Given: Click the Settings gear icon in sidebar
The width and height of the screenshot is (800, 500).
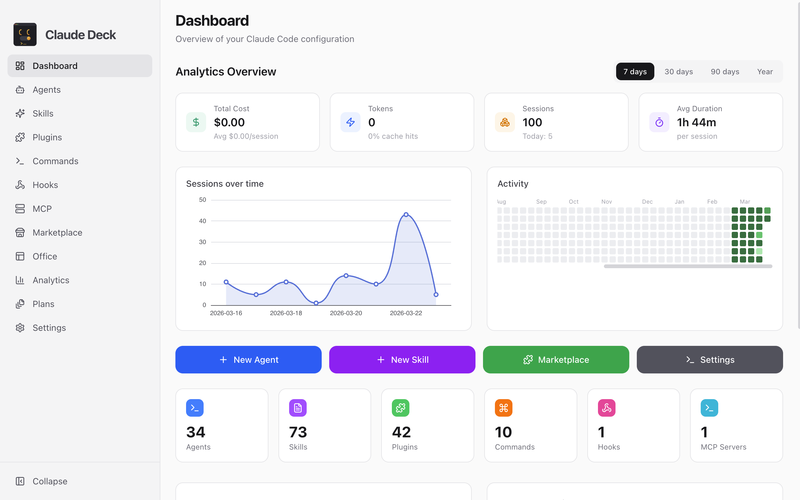Looking at the screenshot, I should (20, 328).
